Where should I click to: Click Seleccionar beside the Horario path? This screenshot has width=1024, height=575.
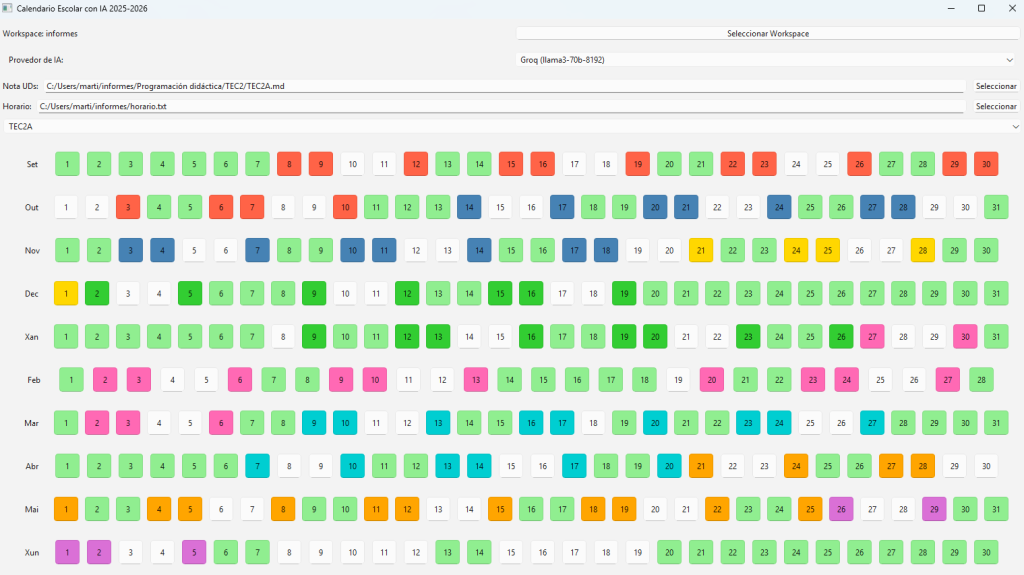(x=995, y=106)
